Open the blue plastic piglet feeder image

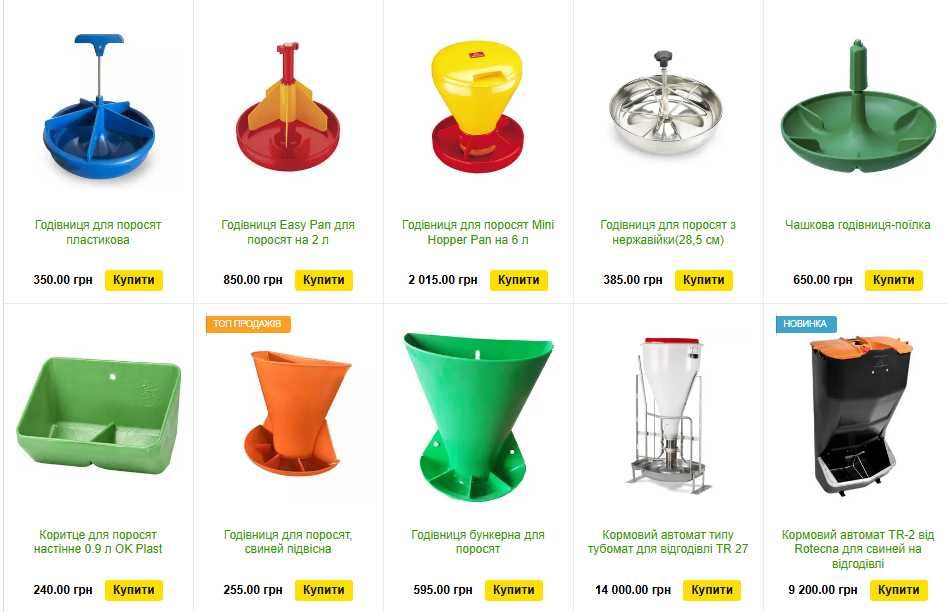click(98, 106)
